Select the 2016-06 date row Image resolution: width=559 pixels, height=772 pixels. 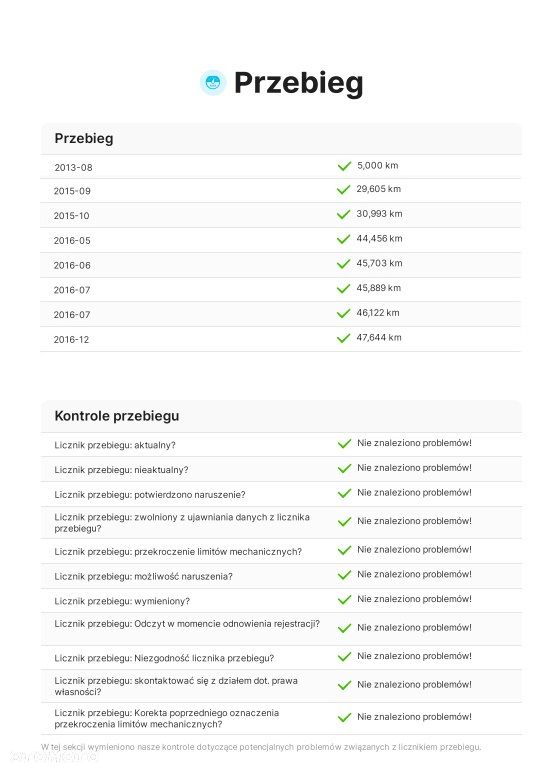pos(281,265)
